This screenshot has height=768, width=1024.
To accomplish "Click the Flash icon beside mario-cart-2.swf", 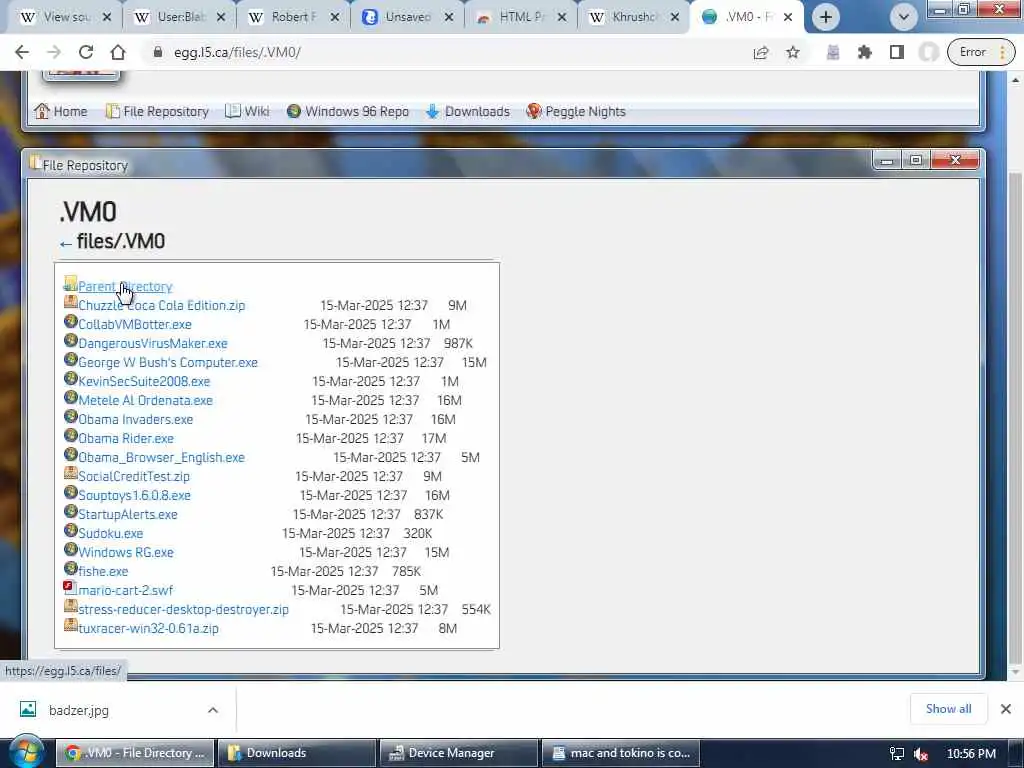I will (71, 587).
